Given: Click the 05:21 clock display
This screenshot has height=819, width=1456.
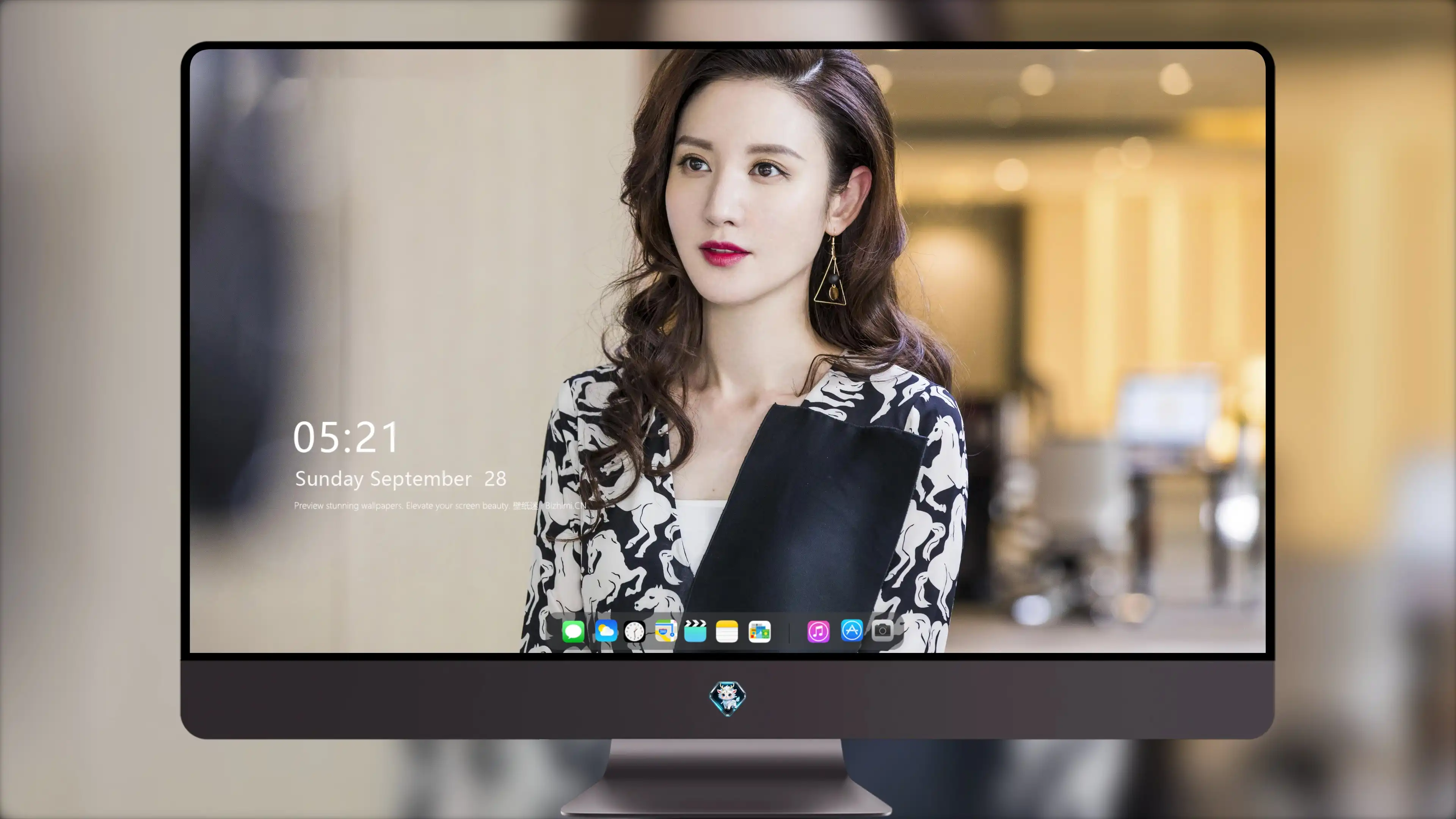Looking at the screenshot, I should point(345,438).
